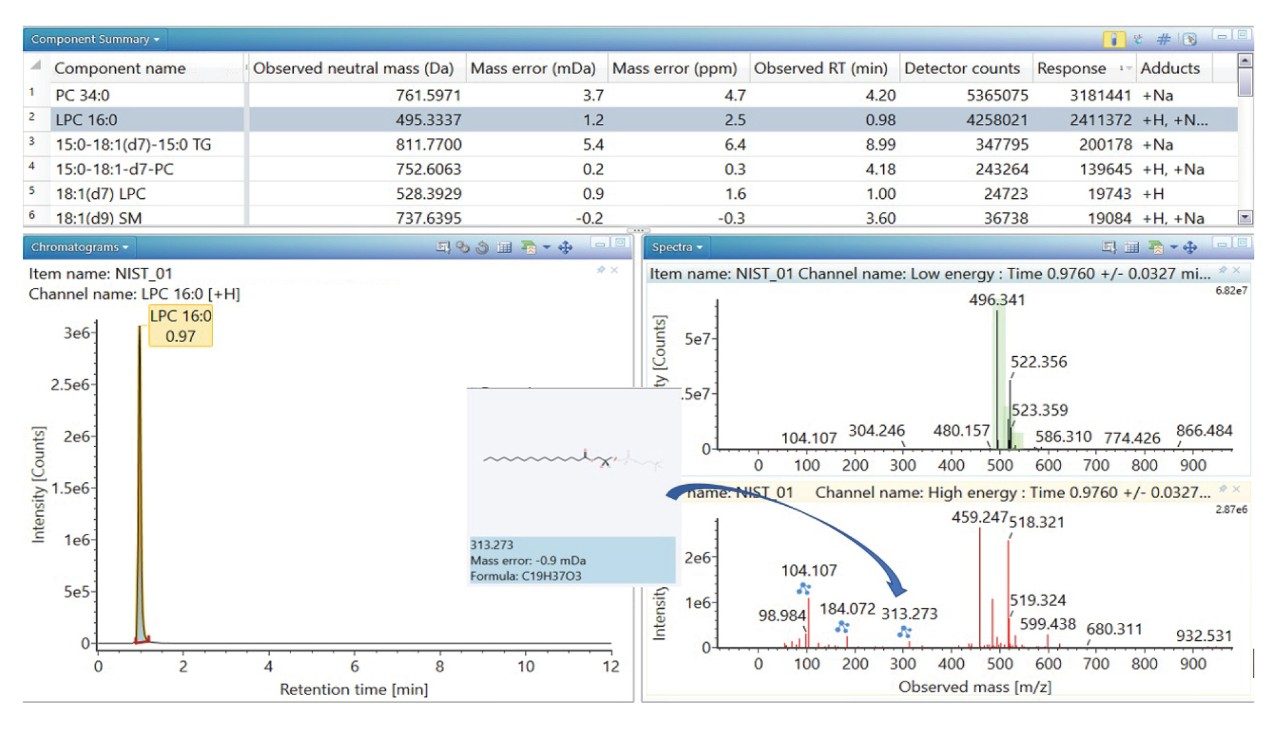The image size is (1280, 729).
Task: Pin the High energy spectrum plot
Action: 1224,489
